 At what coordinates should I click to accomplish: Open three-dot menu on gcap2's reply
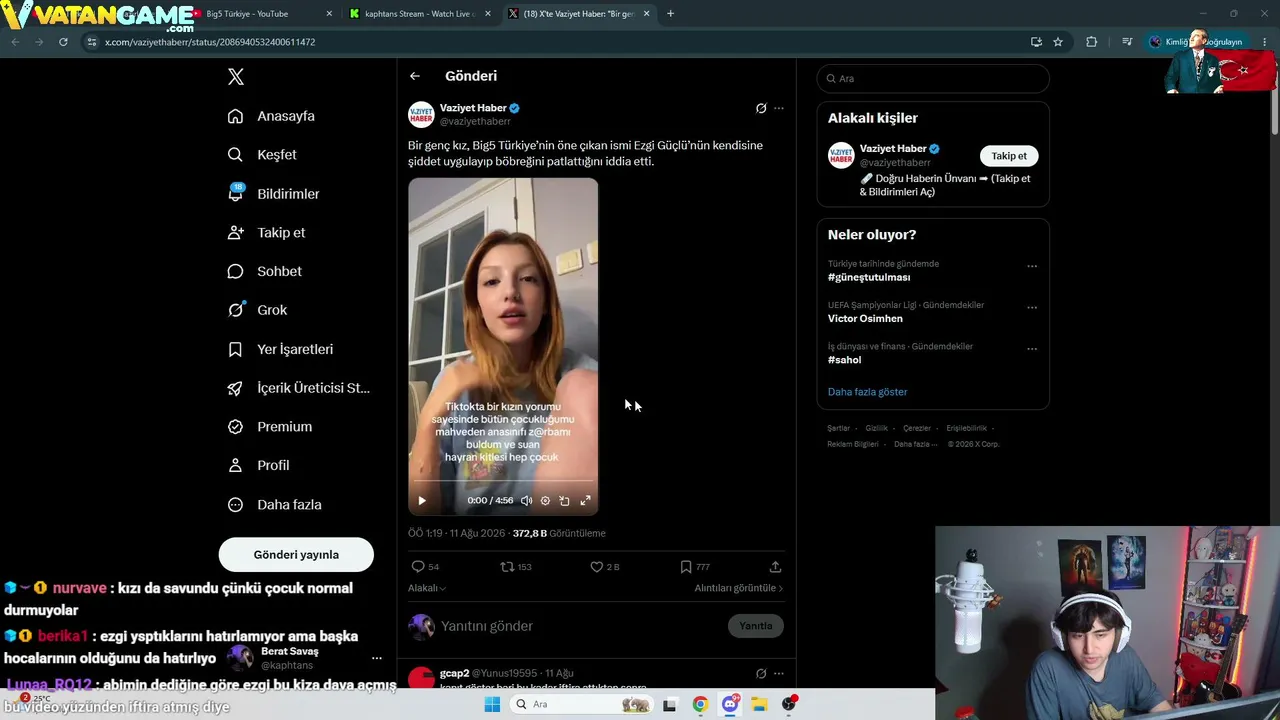pos(779,673)
